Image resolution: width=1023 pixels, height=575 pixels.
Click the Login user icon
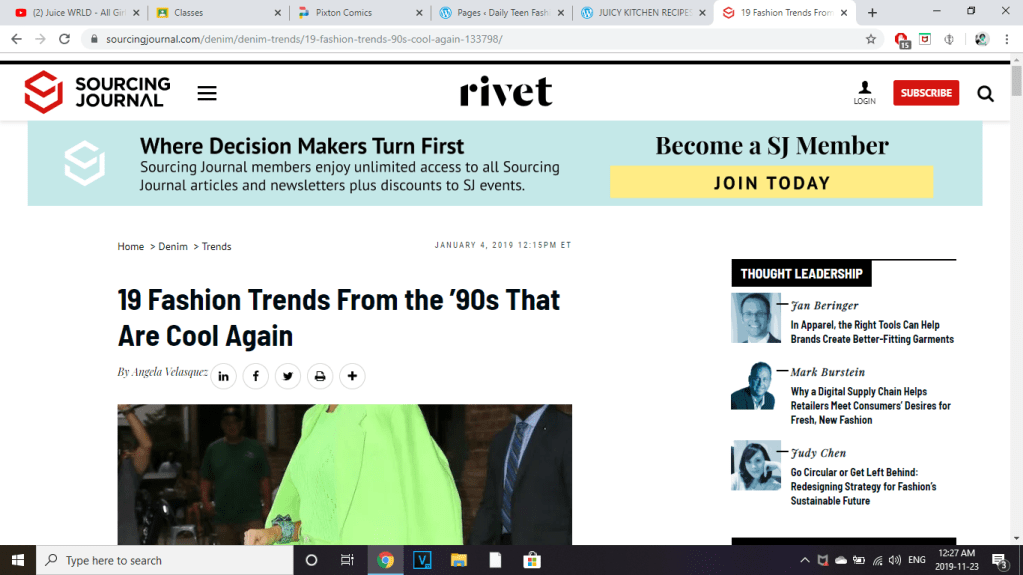(864, 92)
